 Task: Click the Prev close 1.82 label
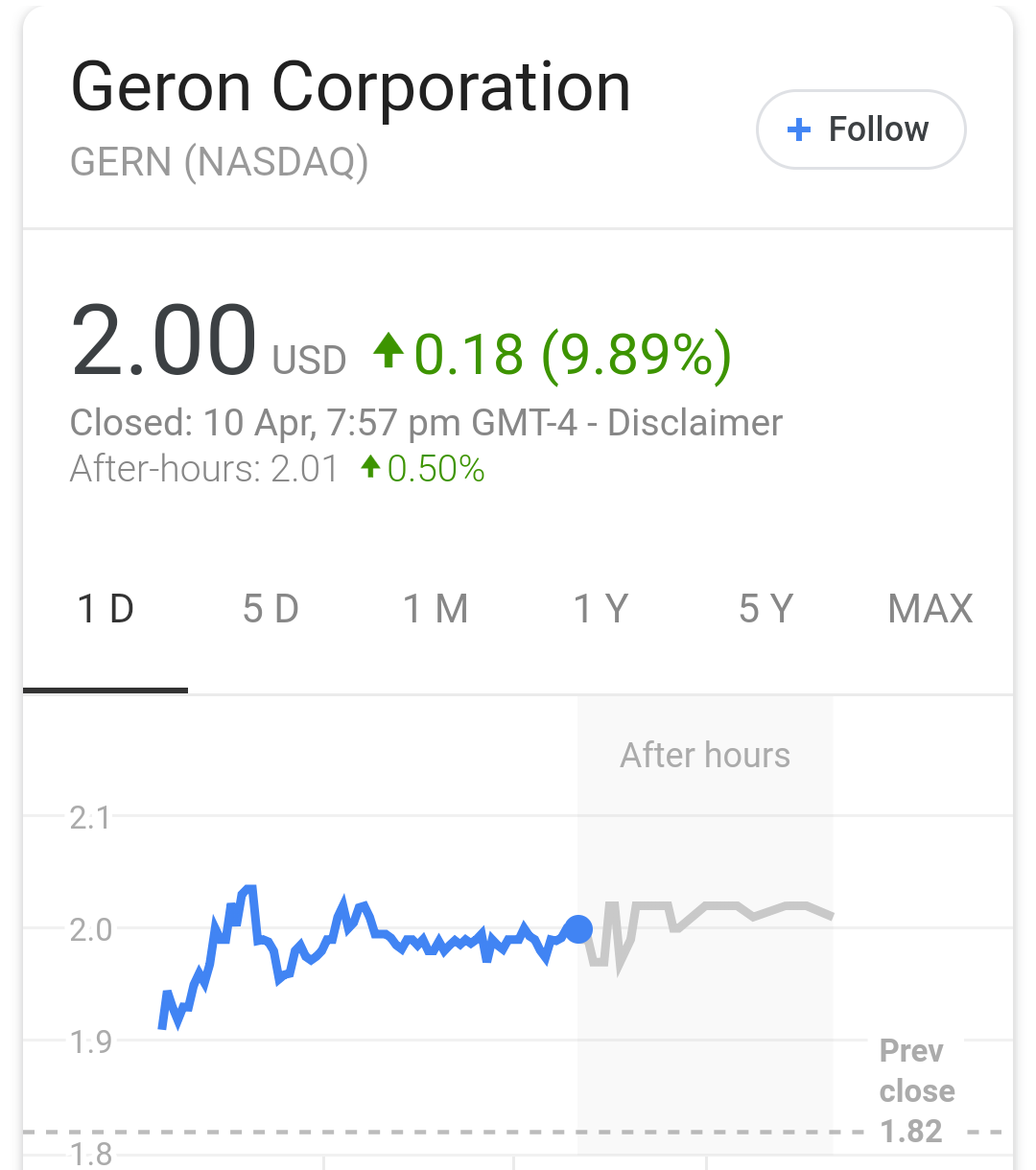(x=917, y=1091)
